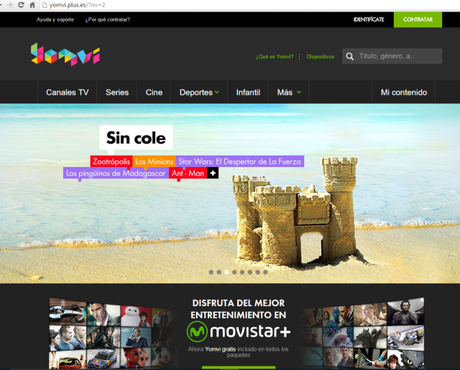This screenshot has width=460, height=370.
Task: Click the browser address bar URL
Action: 77,5
